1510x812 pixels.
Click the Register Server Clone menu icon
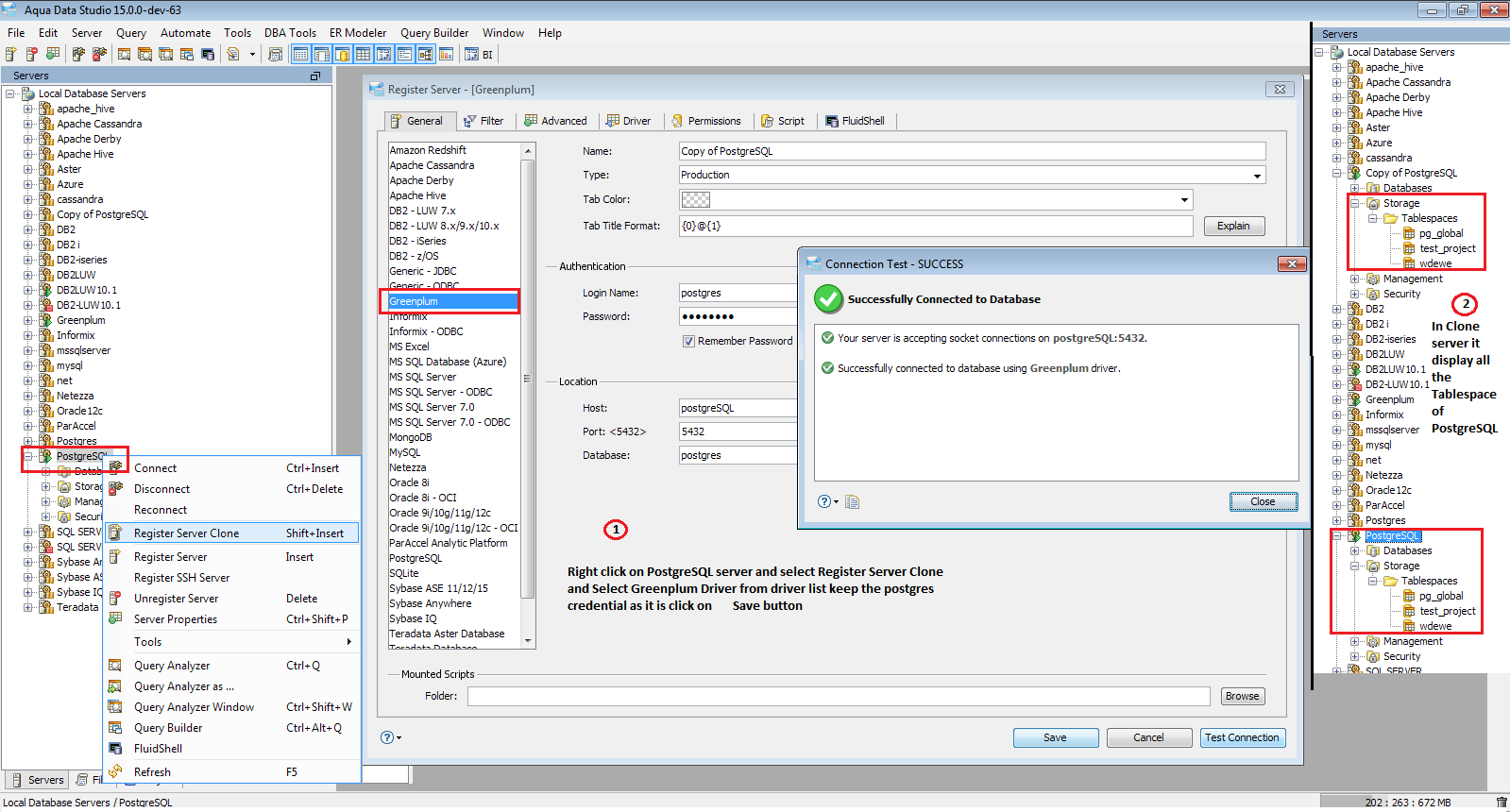pos(115,533)
